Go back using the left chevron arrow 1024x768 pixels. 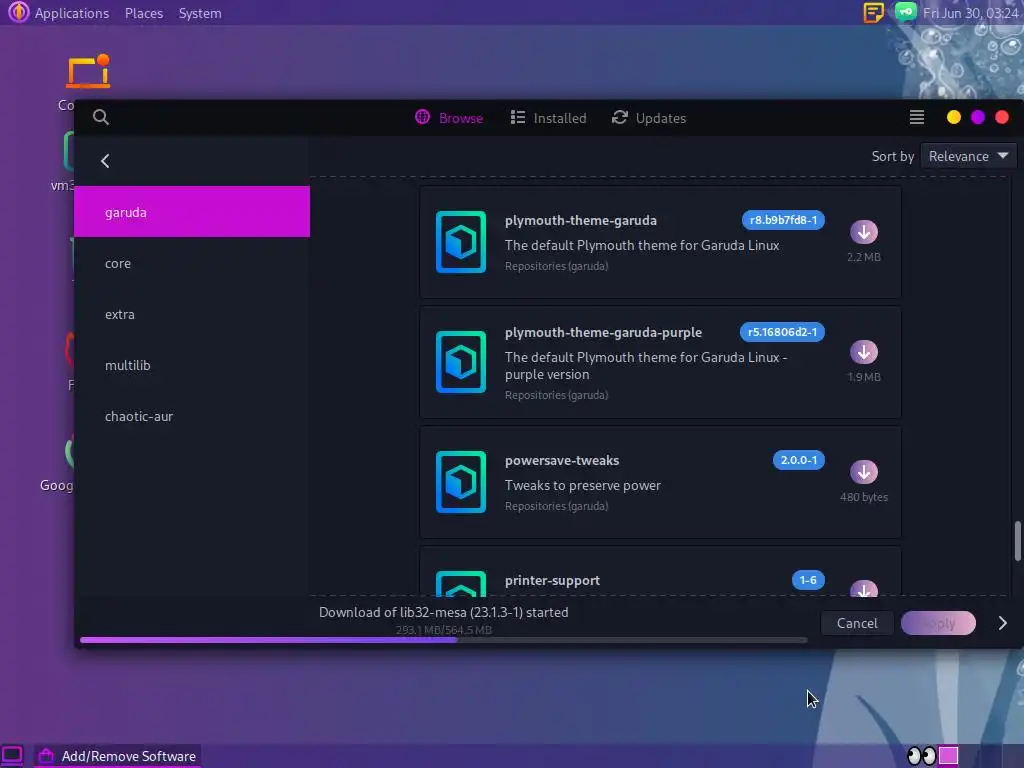[105, 161]
